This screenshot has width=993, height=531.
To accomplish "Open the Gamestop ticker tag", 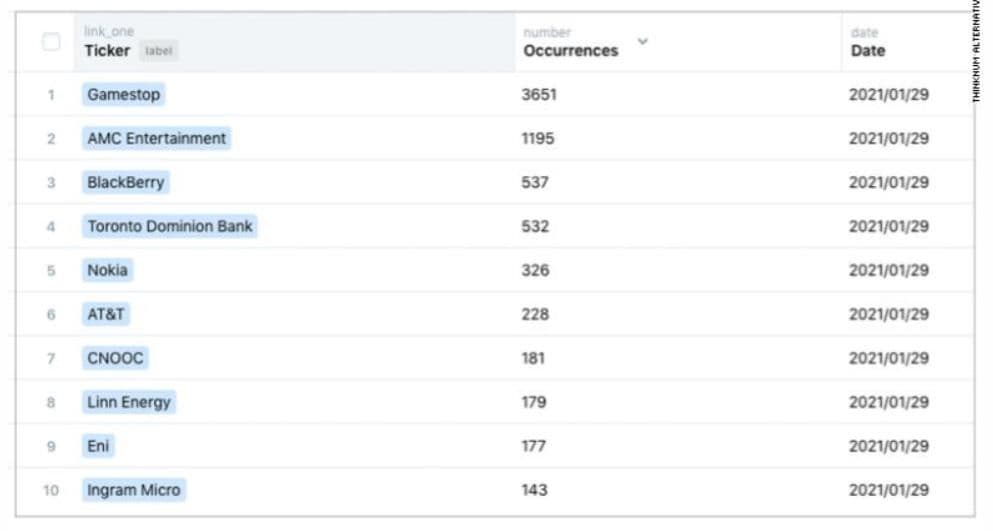I will click(x=123, y=95).
